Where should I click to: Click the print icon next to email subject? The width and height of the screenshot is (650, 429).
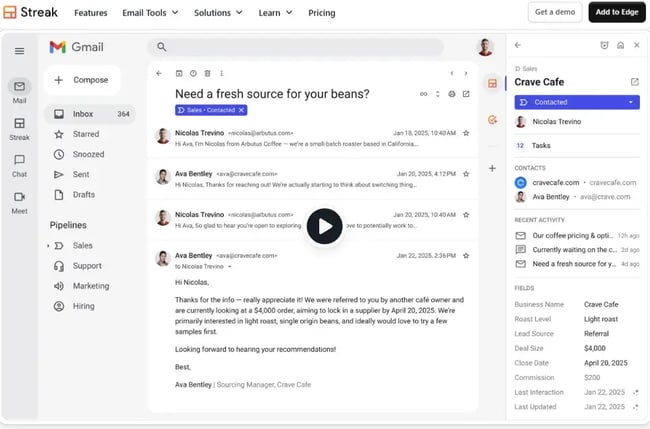[x=452, y=94]
